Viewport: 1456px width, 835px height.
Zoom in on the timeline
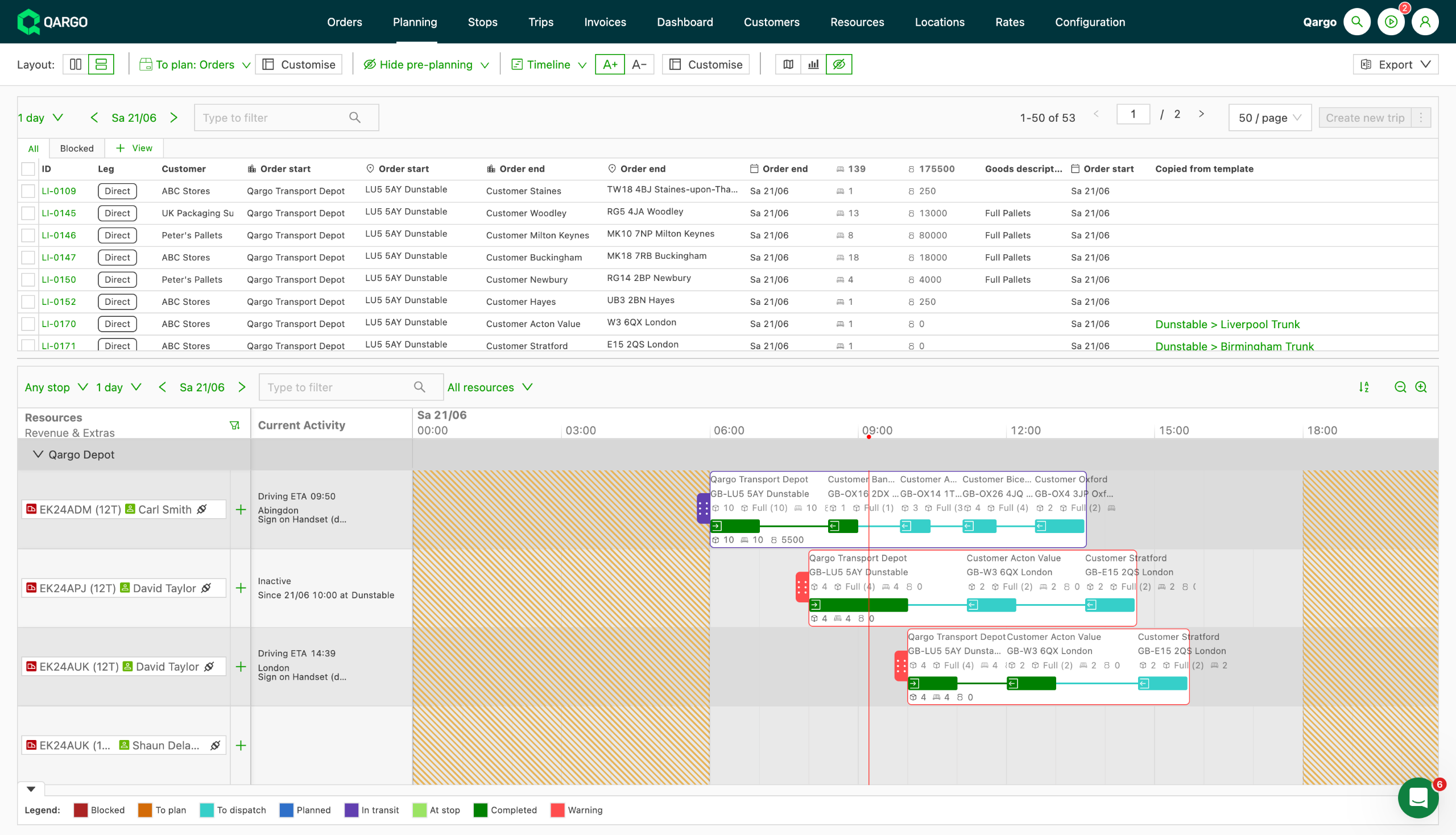[x=1420, y=387]
